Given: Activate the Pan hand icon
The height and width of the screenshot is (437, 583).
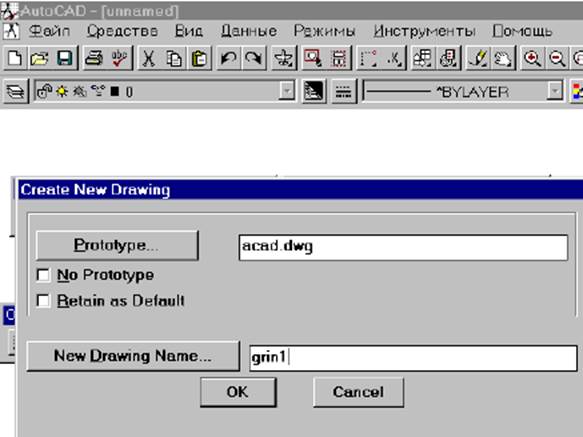Looking at the screenshot, I should coord(503,58).
